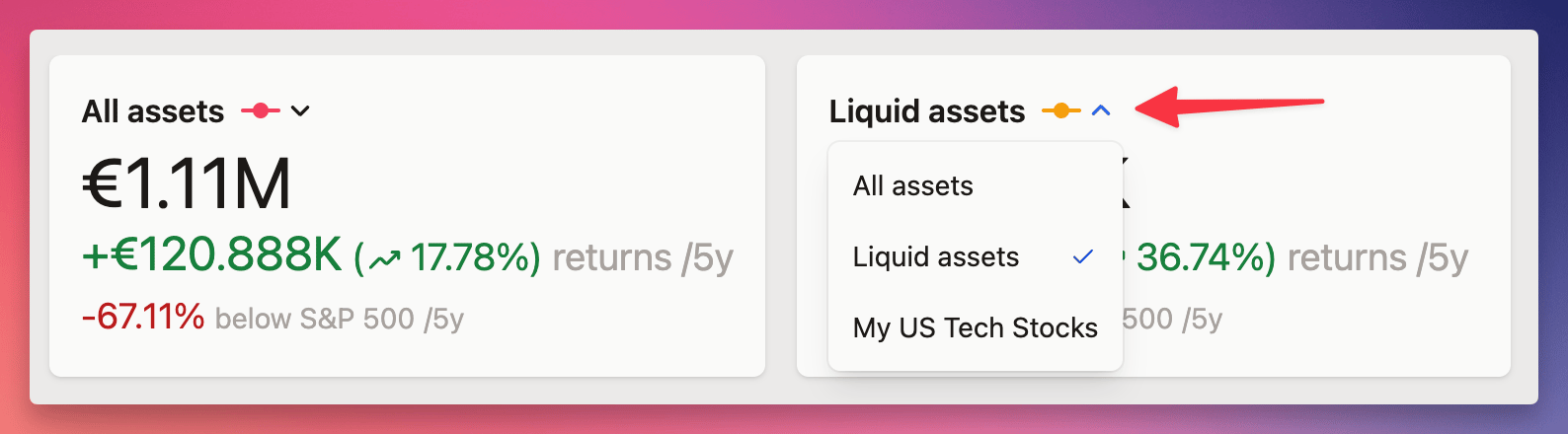Click returns /5y text in All assets card
This screenshot has height=434, width=1568.
pos(643,257)
